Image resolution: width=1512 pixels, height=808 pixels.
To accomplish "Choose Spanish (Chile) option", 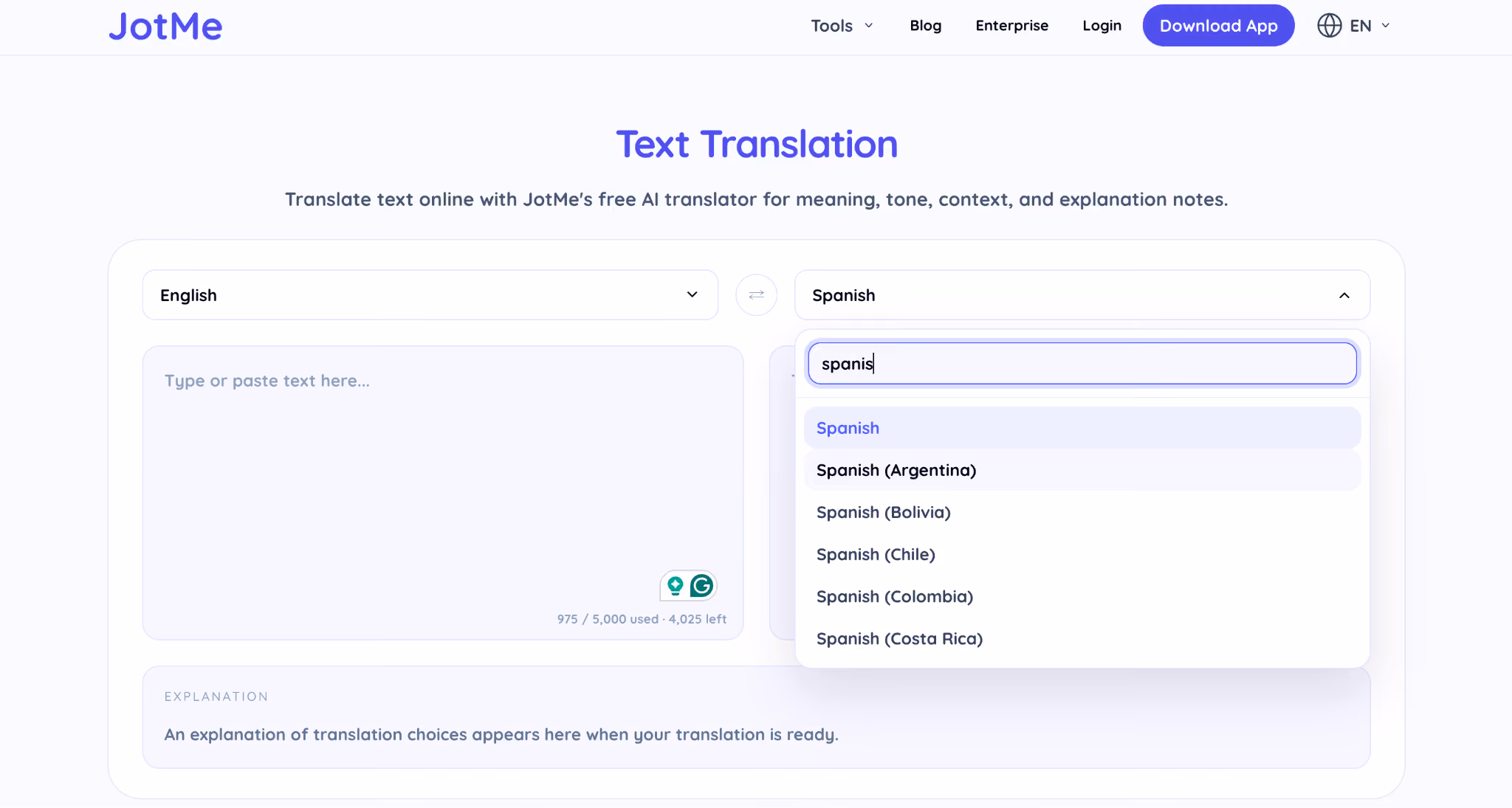I will (1082, 554).
